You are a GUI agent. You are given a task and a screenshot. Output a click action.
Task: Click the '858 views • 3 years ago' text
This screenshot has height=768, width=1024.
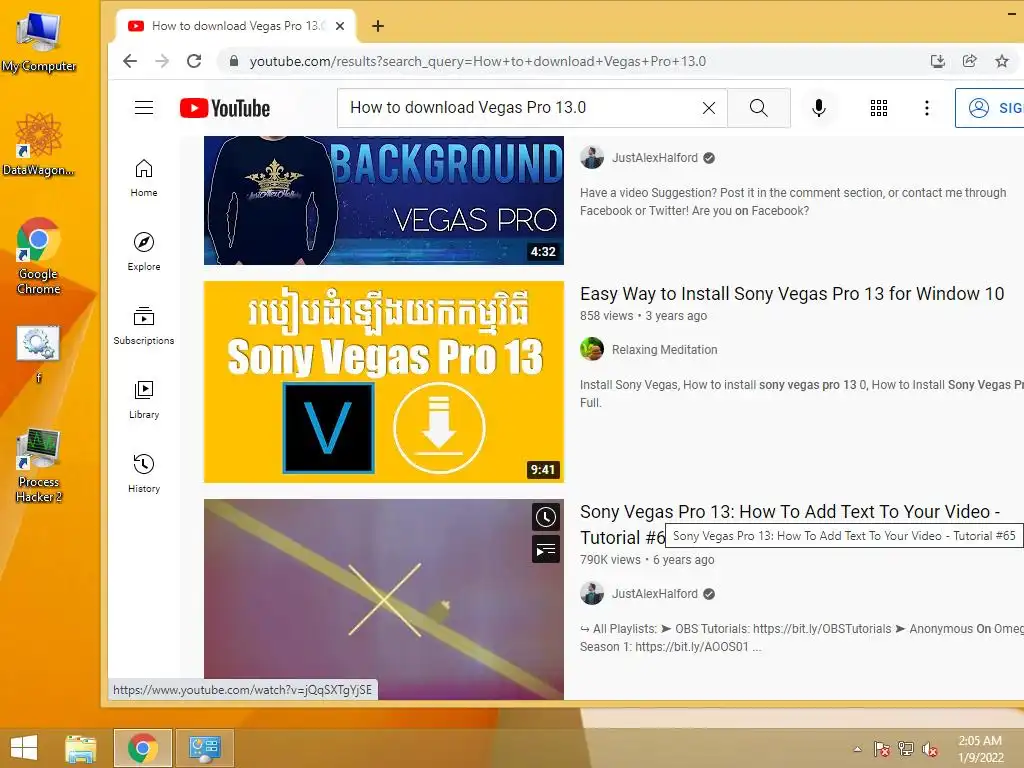point(643,316)
